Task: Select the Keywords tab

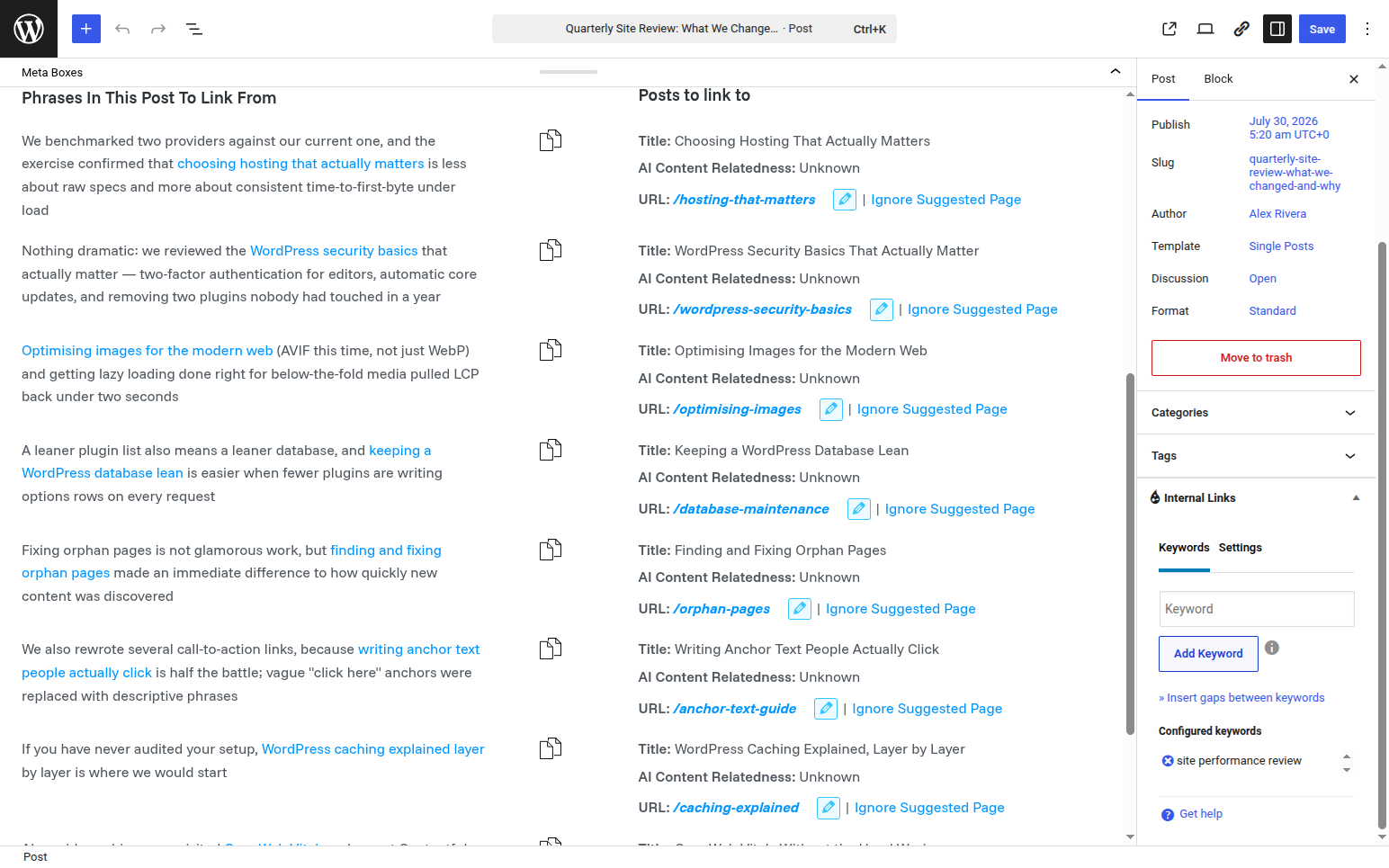Action: tap(1184, 548)
